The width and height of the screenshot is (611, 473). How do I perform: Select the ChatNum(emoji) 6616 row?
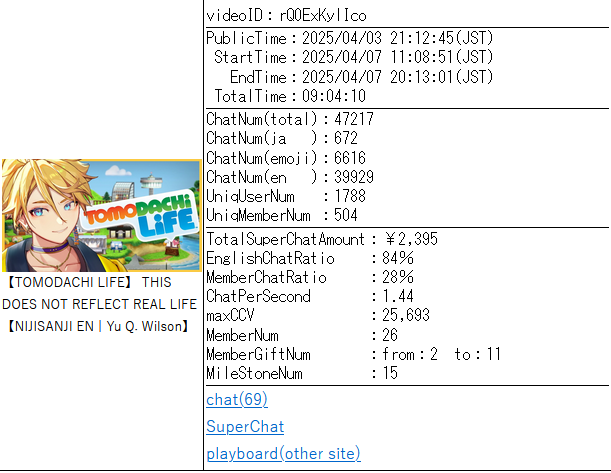click(x=286, y=158)
